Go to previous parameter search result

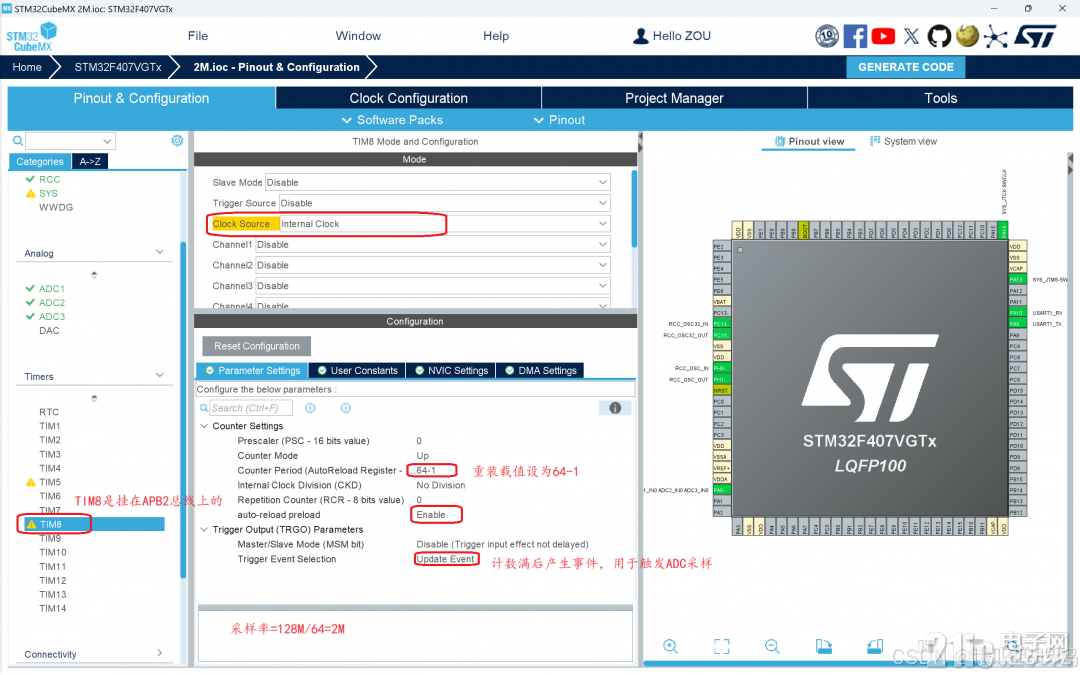tap(311, 408)
